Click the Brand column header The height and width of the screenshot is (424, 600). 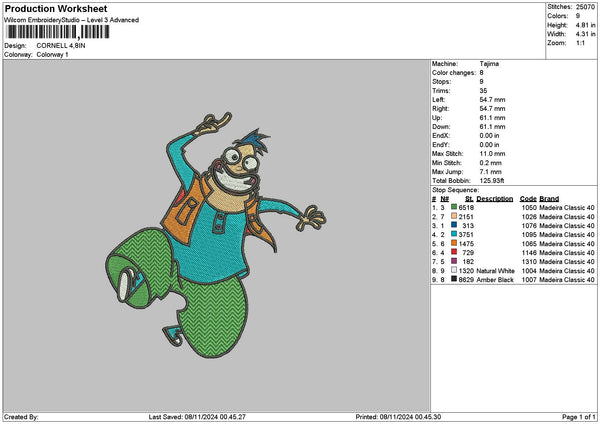click(549, 199)
